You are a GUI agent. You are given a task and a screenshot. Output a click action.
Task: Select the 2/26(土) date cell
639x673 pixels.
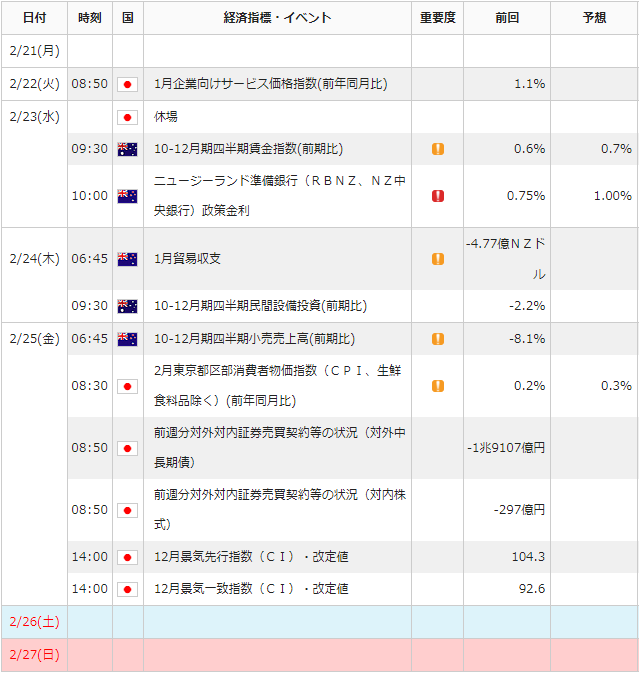[34, 622]
